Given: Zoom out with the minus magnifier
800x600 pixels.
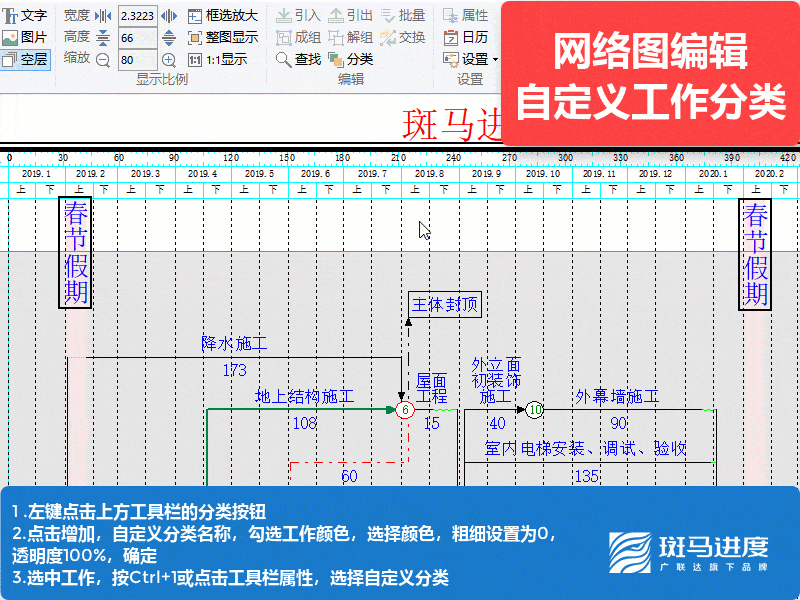Looking at the screenshot, I should click(103, 60).
